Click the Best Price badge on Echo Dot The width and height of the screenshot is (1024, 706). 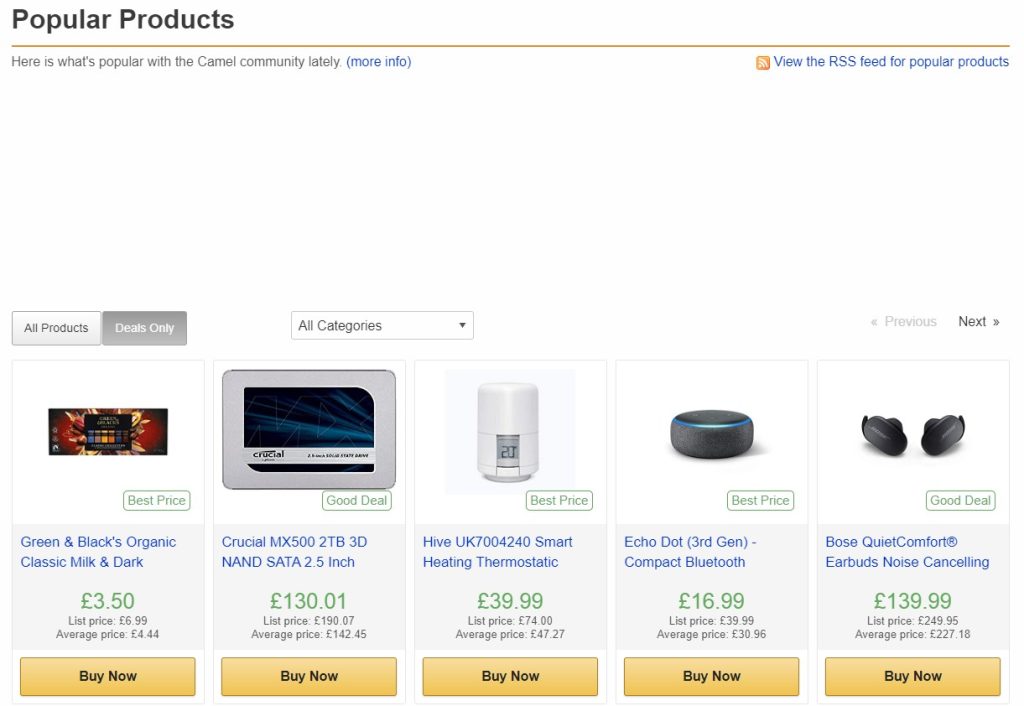(x=760, y=500)
